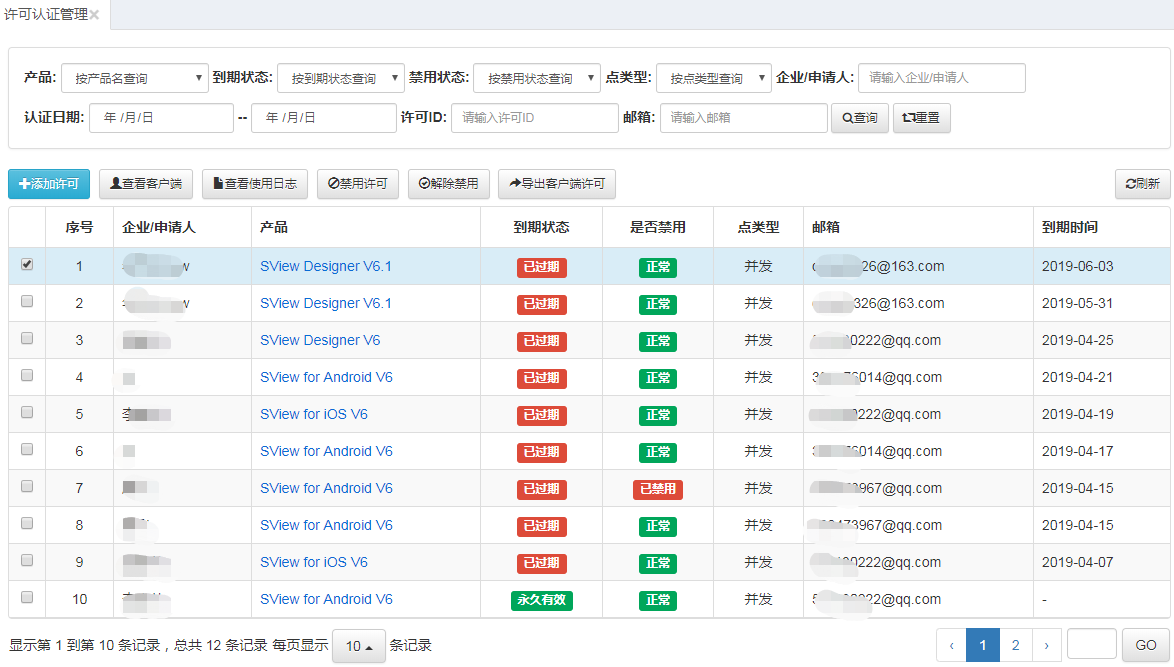Click the 点类型 column header
This screenshot has height=667, width=1174.
[x=758, y=227]
